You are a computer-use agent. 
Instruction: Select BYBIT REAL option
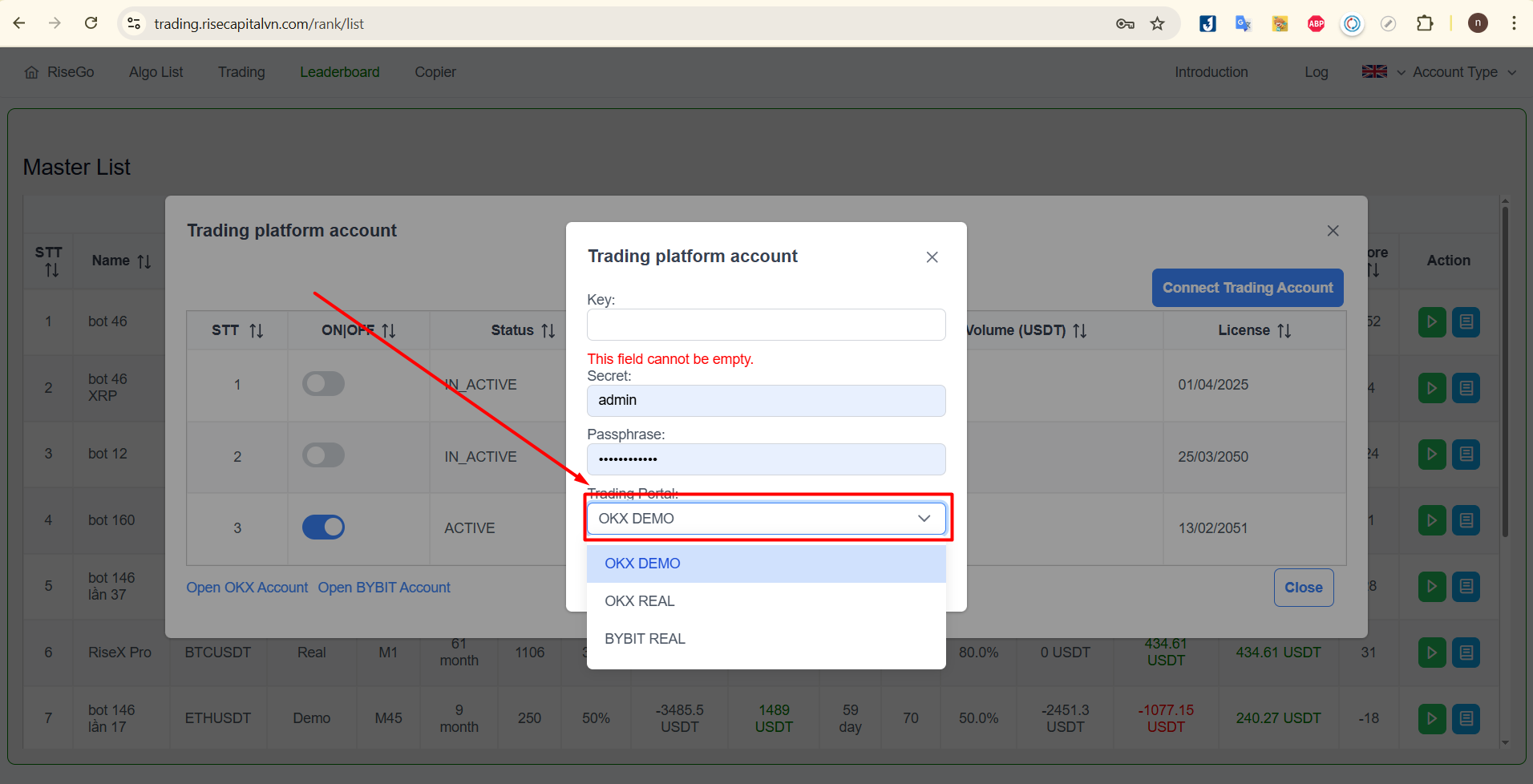[x=766, y=639]
